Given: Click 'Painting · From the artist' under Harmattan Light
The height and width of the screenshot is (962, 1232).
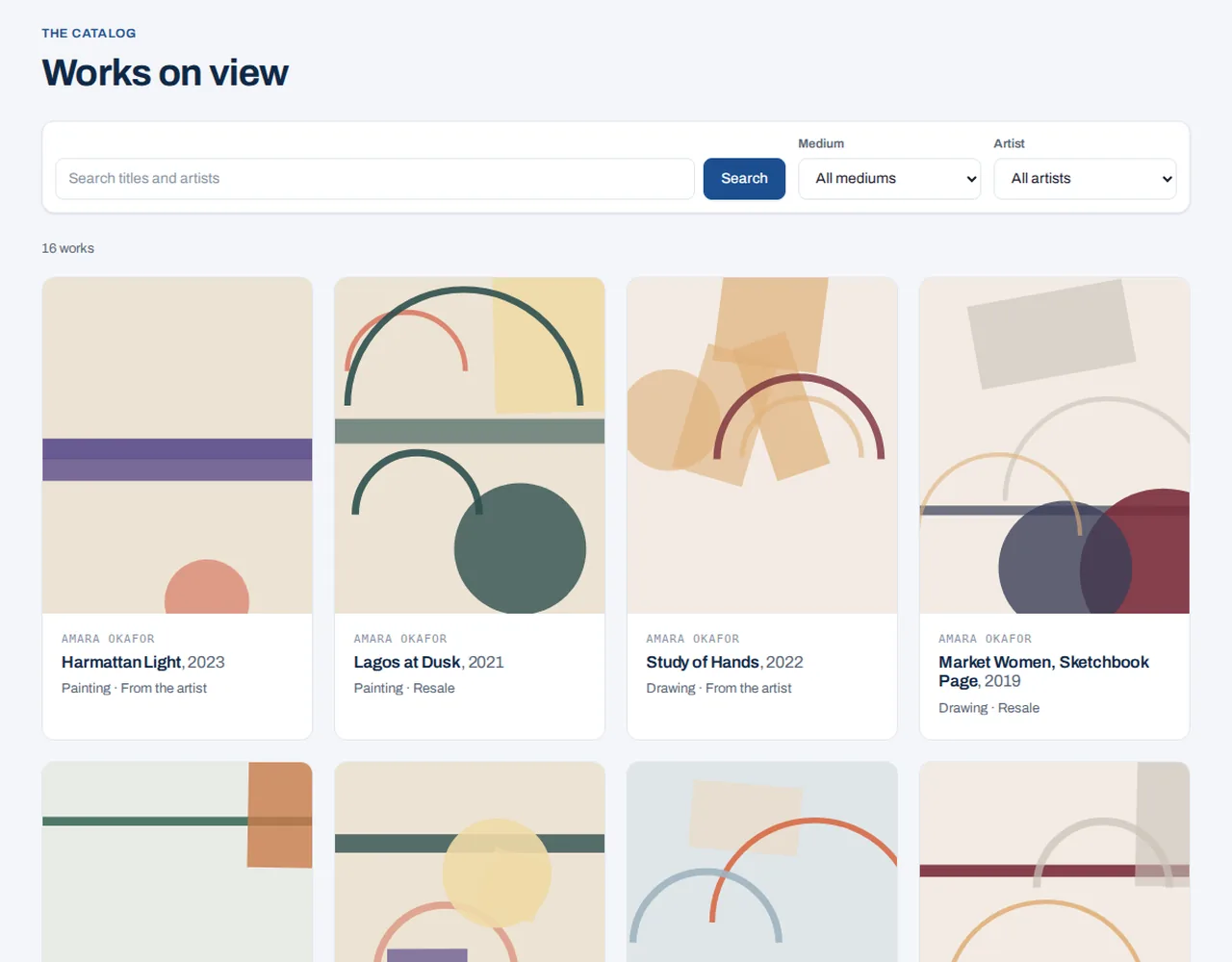Looking at the screenshot, I should [x=134, y=688].
